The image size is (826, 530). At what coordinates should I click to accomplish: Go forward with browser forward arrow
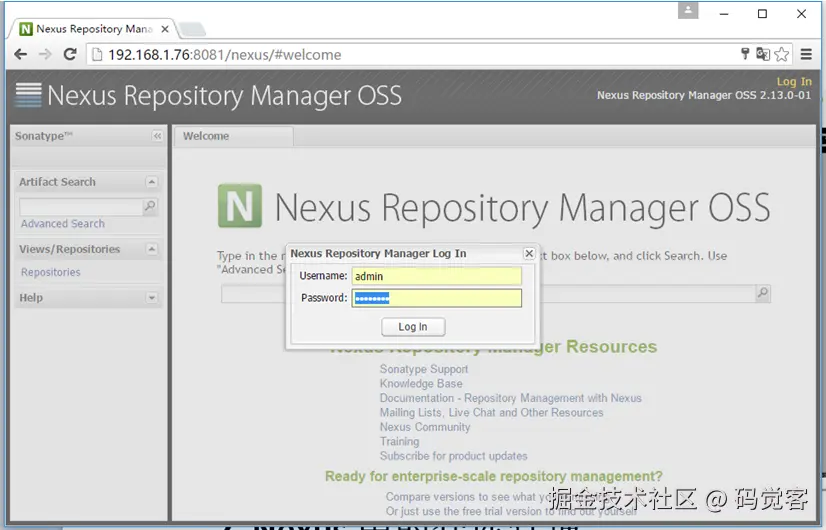click(45, 54)
